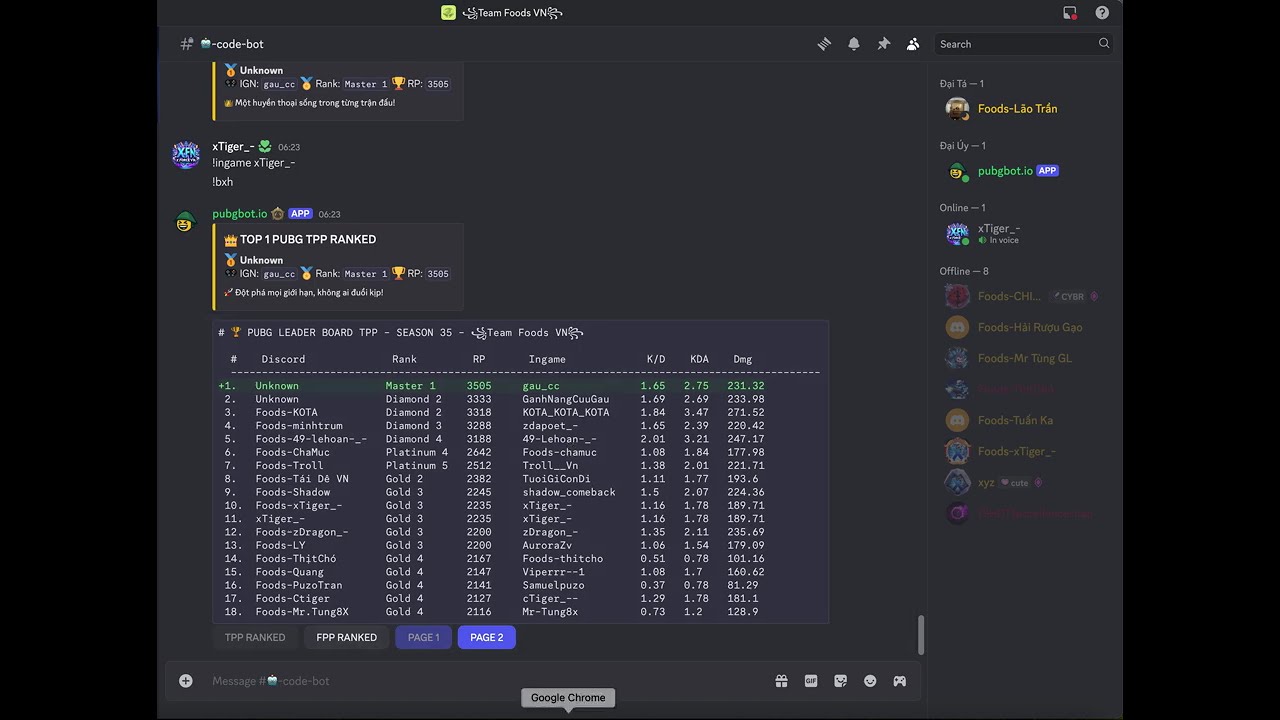Image resolution: width=1280 pixels, height=720 pixels.
Task: Open the Help question mark icon
Action: [1102, 13]
